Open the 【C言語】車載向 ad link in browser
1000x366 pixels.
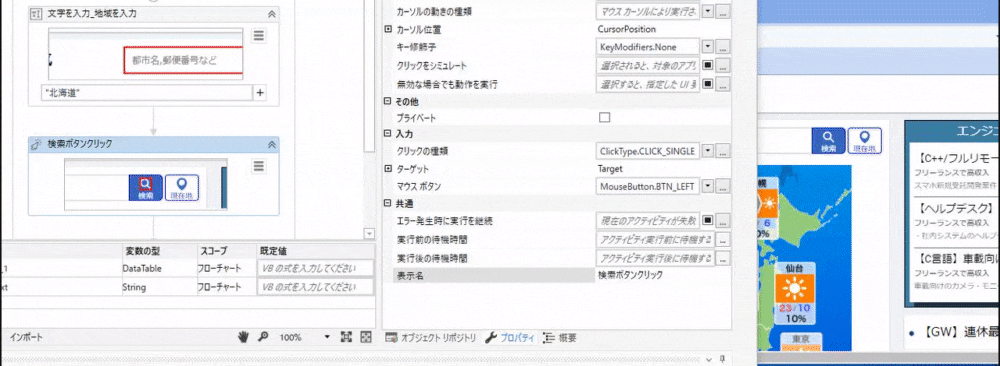tap(957, 258)
